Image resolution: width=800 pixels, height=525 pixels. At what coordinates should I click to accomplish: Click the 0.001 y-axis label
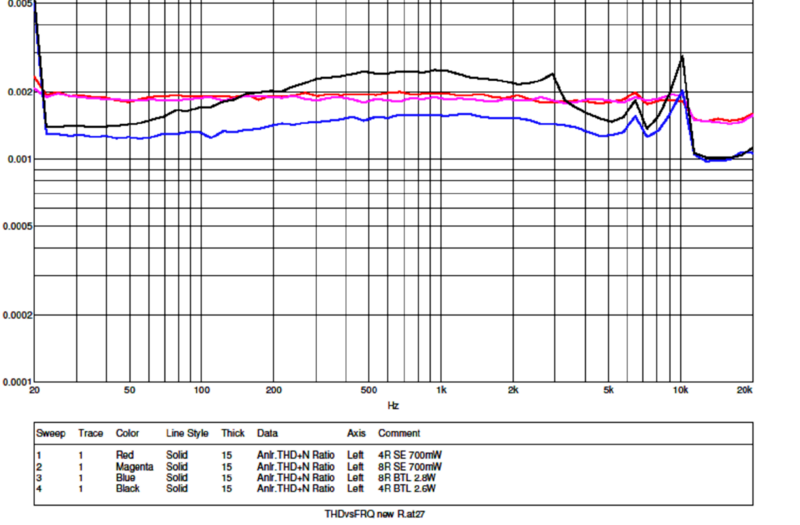[x=18, y=160]
